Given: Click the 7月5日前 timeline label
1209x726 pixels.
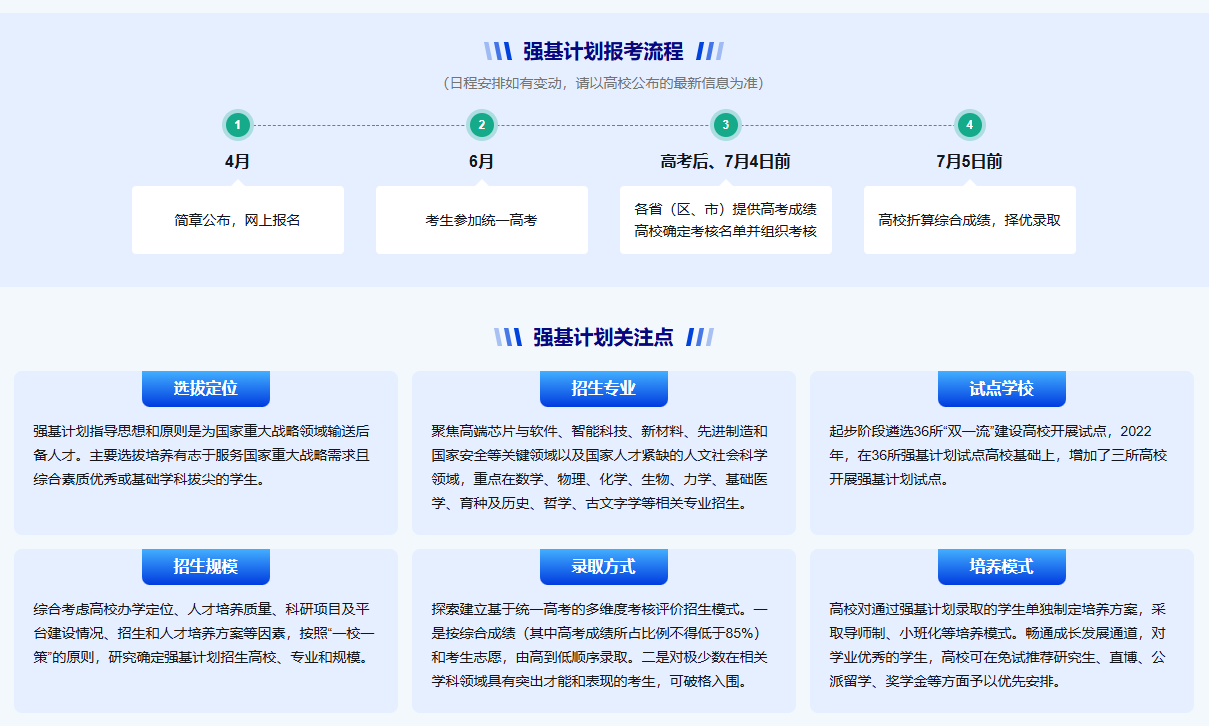Looking at the screenshot, I should pyautogui.click(x=969, y=162).
